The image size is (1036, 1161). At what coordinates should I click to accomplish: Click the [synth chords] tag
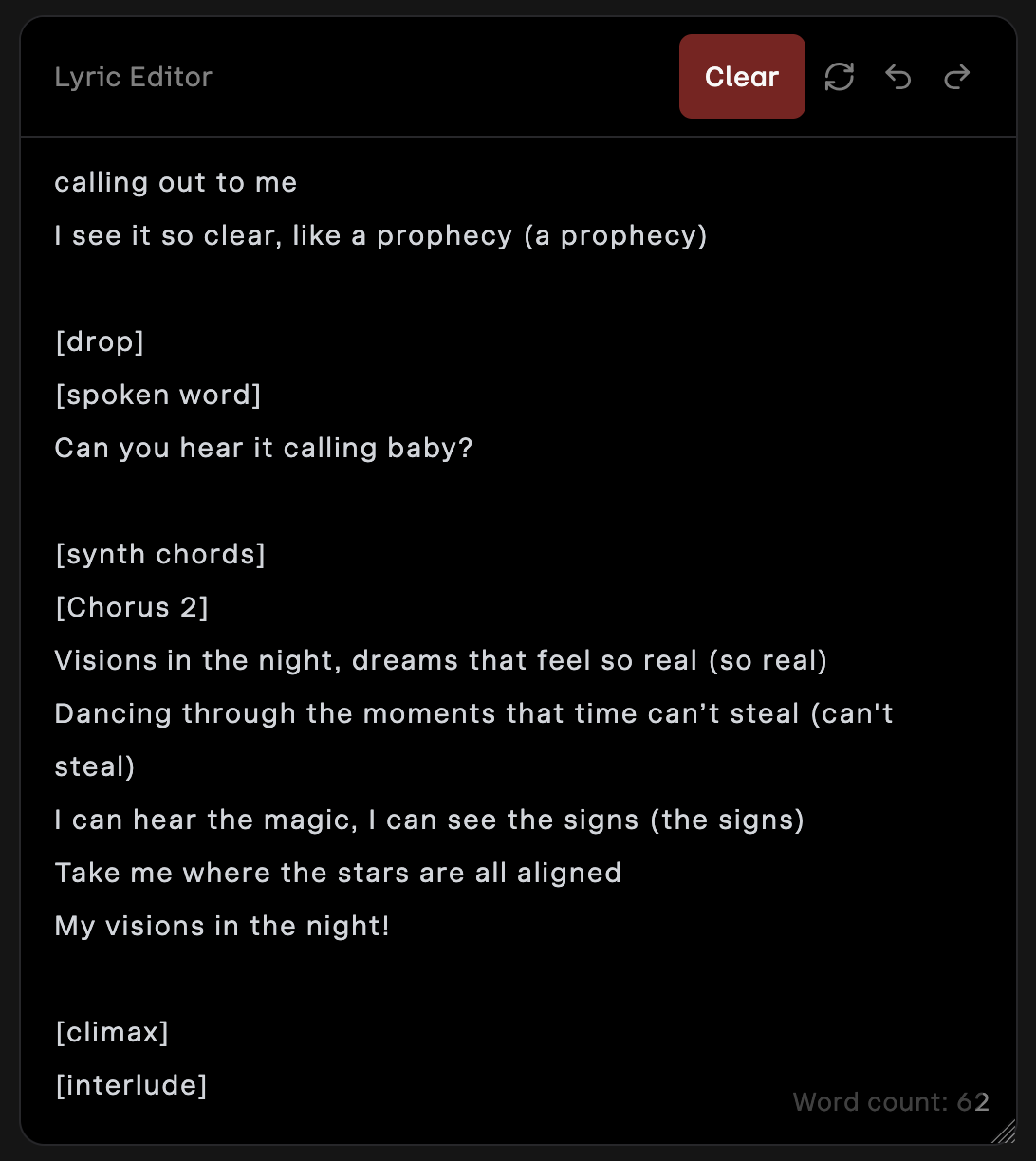tap(160, 554)
